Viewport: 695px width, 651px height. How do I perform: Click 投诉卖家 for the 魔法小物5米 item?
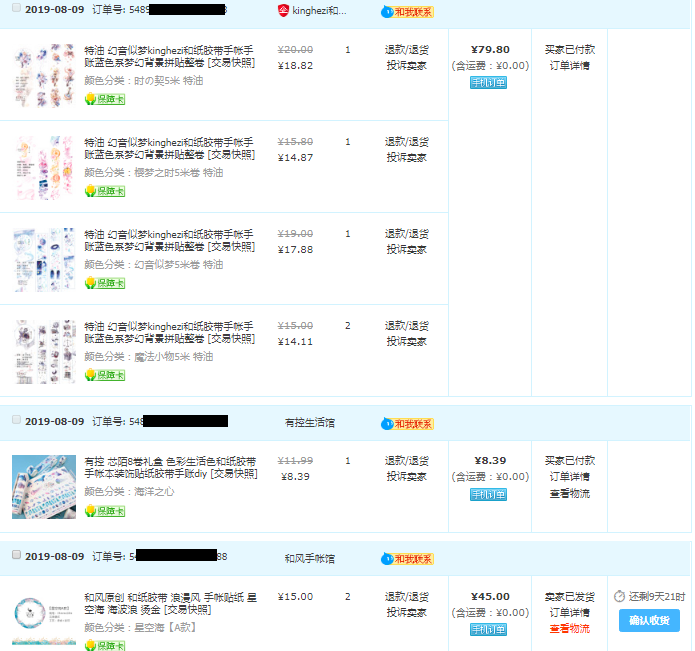click(406, 341)
